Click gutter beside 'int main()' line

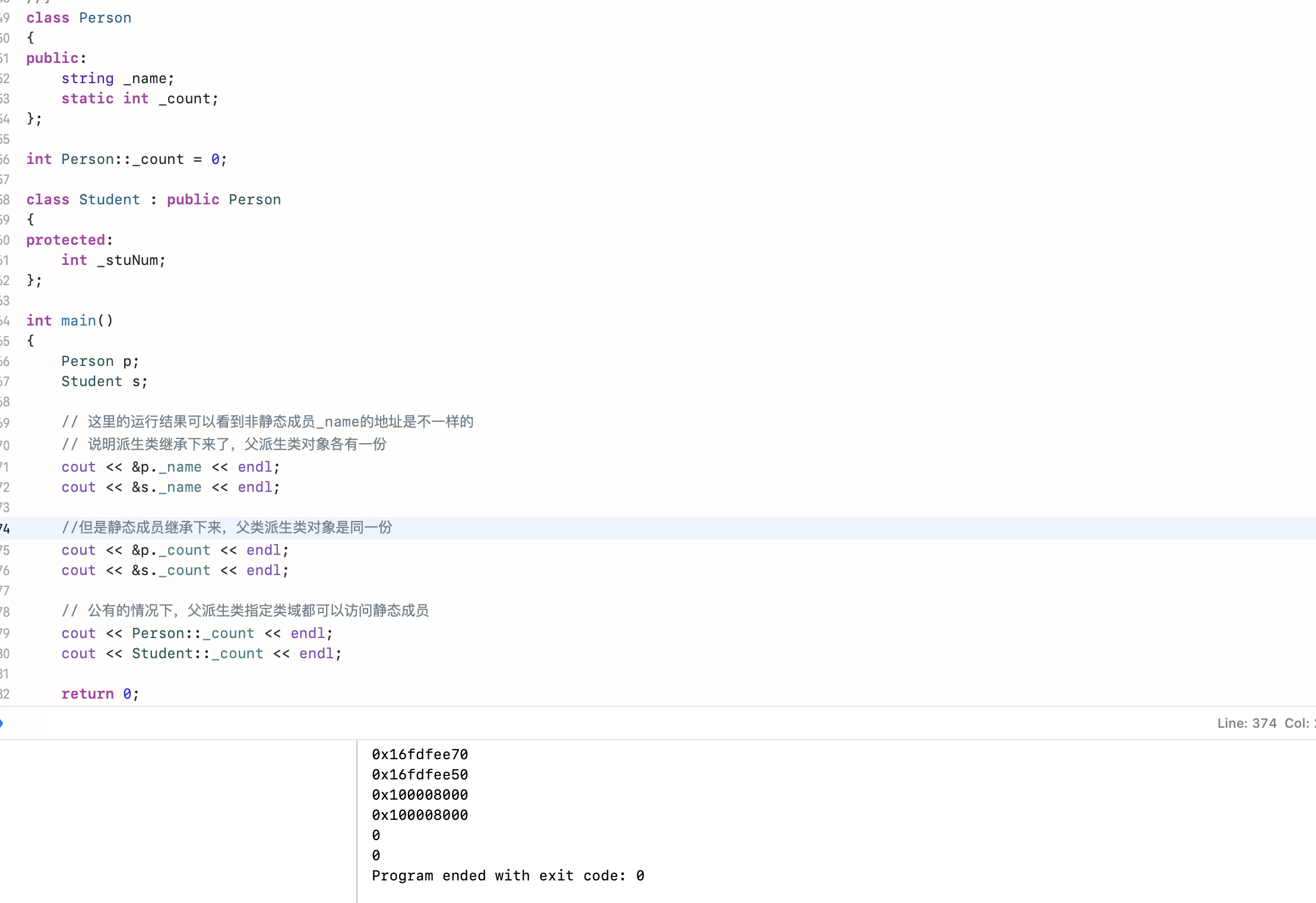coord(5,321)
